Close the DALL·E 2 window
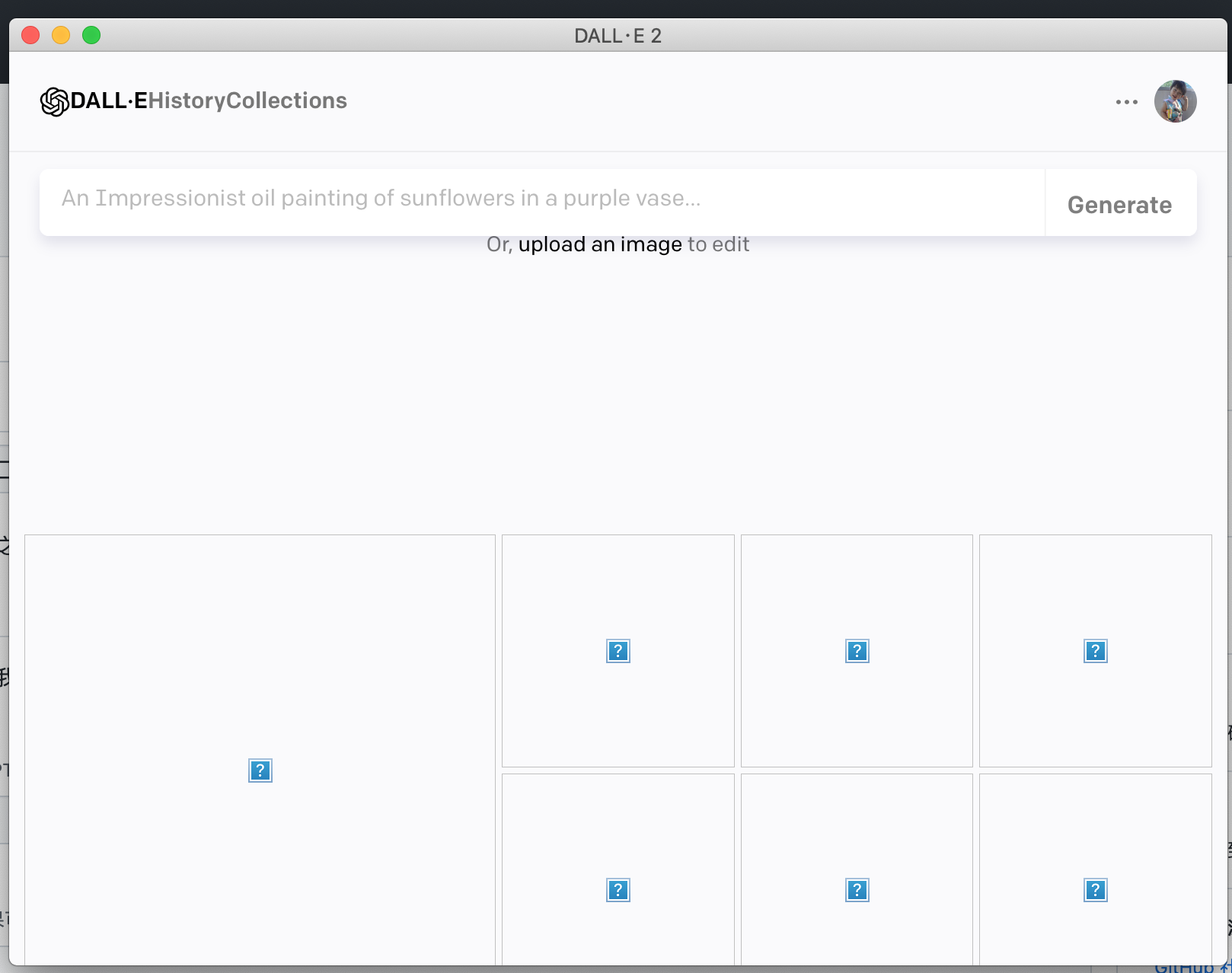 tap(30, 35)
